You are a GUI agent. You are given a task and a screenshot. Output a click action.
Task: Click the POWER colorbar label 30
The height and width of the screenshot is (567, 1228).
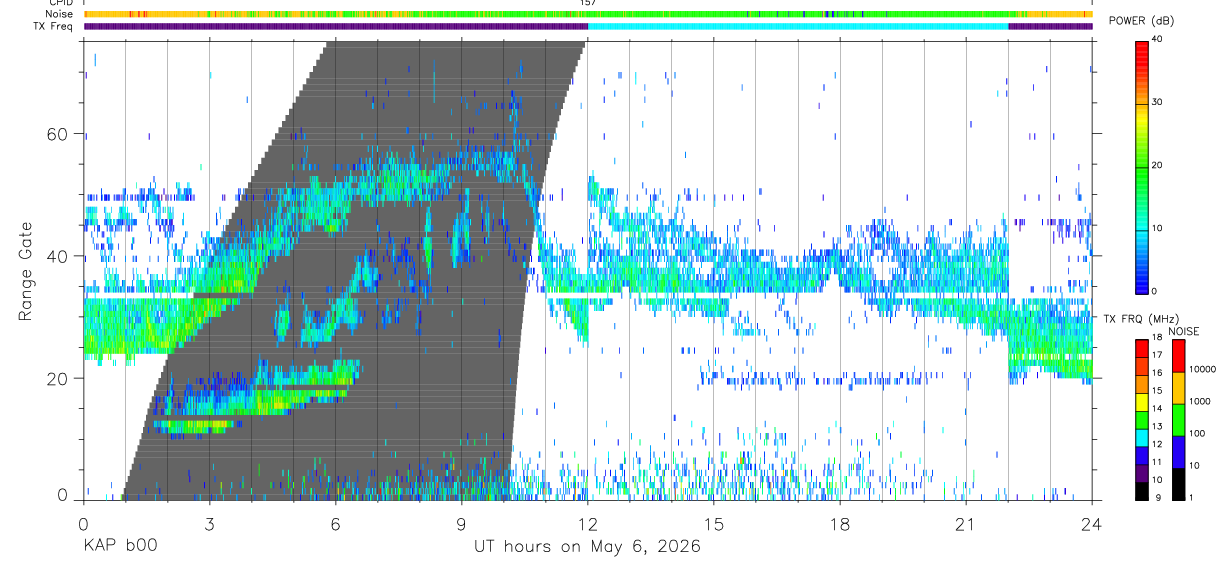(1159, 103)
